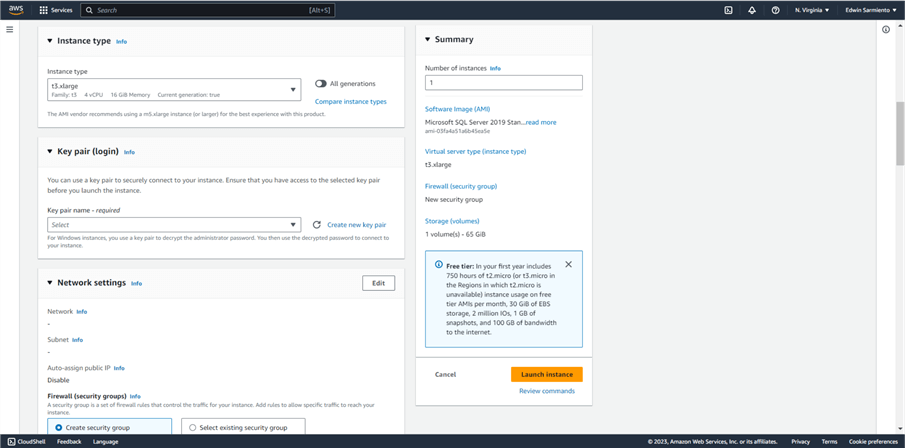Open the Privacy footer link
Image resolution: width=905 pixels, height=448 pixels.
pos(801,442)
